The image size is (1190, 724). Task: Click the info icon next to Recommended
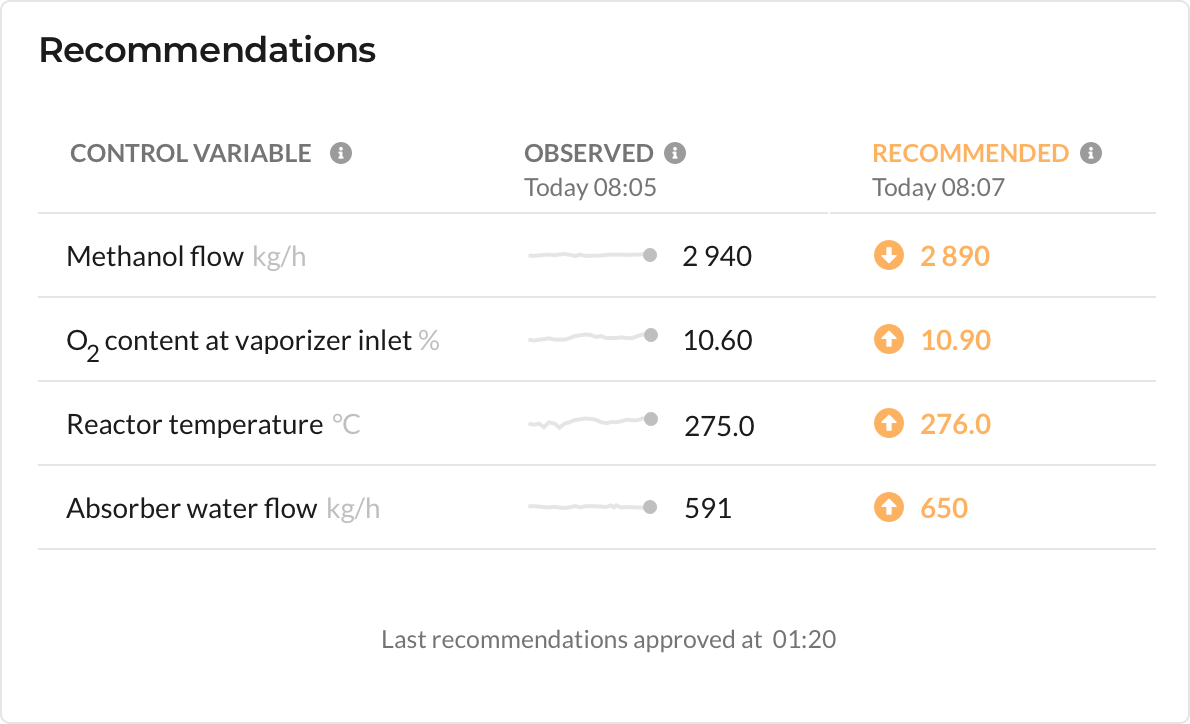(x=1091, y=153)
